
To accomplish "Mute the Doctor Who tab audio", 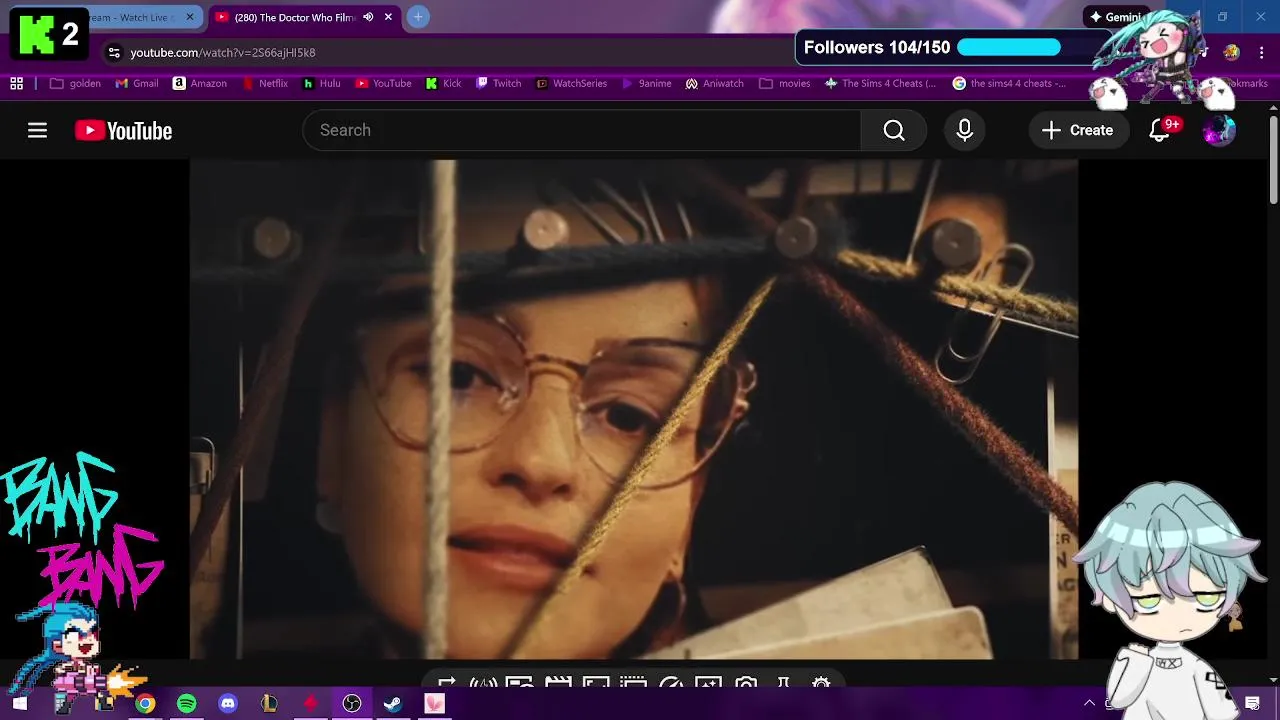I will click(x=368, y=17).
